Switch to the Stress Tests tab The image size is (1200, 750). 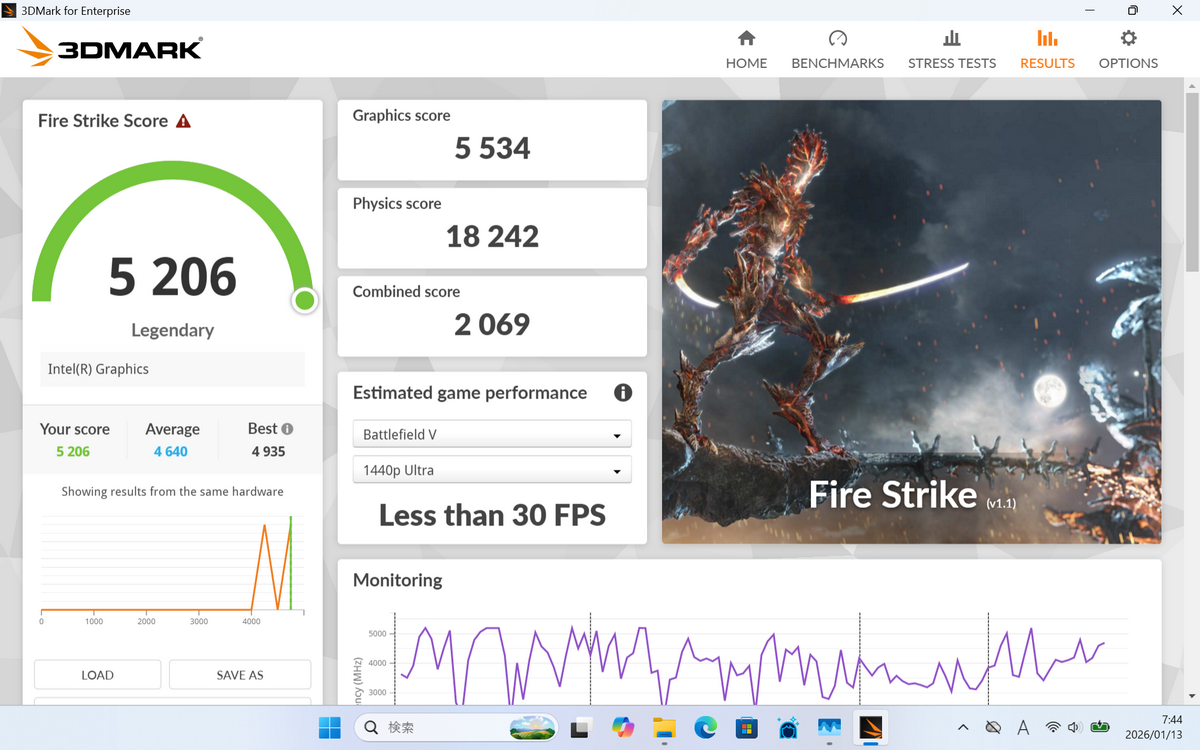951,50
